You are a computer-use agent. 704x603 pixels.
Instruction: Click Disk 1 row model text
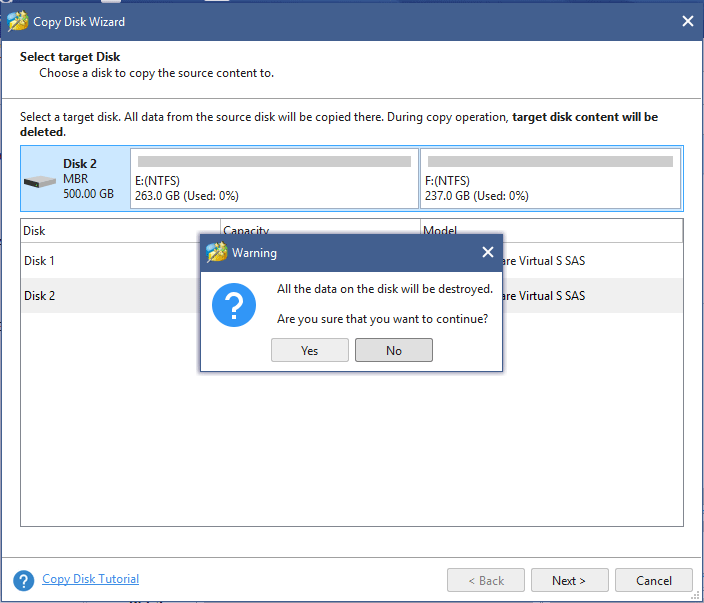(x=544, y=260)
